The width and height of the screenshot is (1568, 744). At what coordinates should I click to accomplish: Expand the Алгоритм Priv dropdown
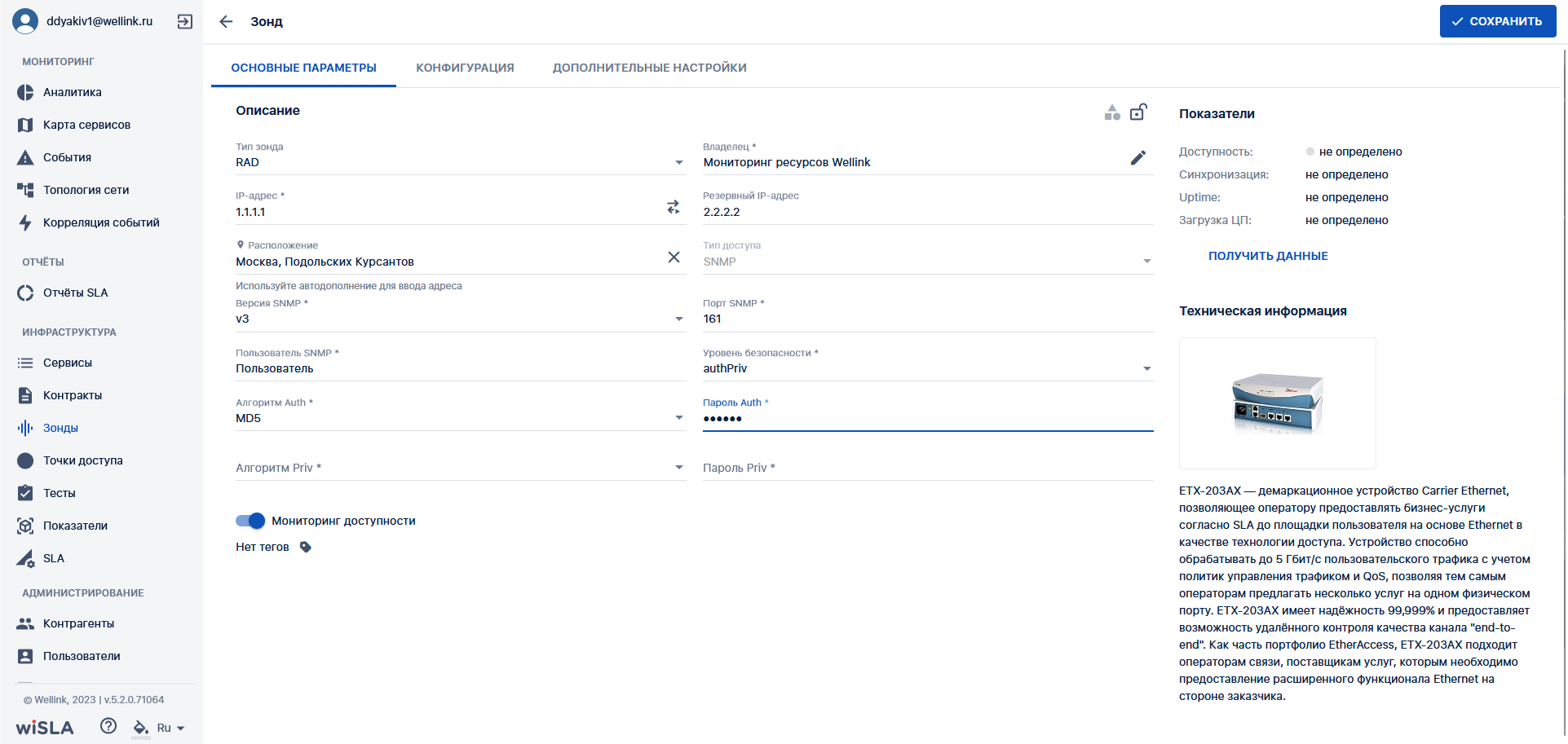461,468
